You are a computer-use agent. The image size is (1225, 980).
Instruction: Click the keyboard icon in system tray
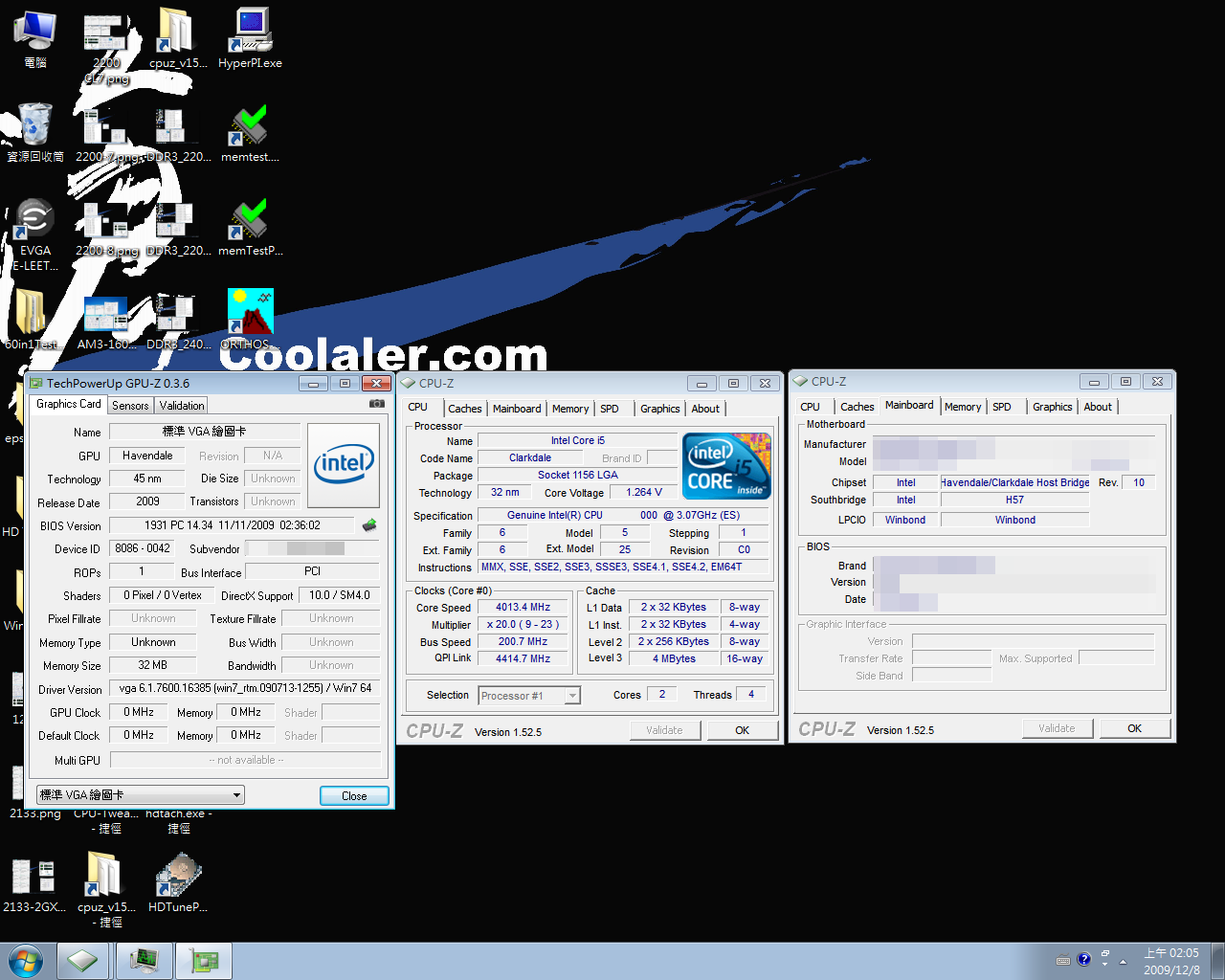point(1062,960)
